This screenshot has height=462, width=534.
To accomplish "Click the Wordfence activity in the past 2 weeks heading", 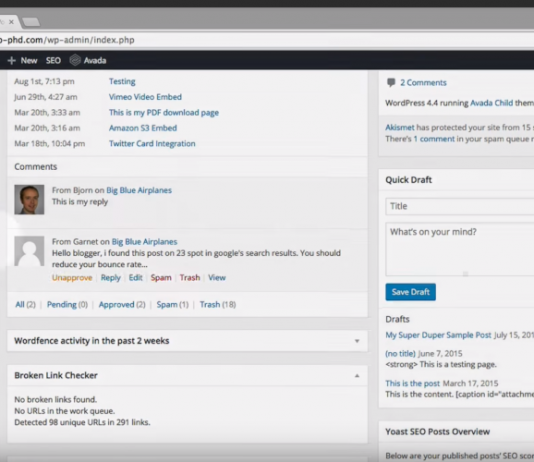I will [x=92, y=341].
